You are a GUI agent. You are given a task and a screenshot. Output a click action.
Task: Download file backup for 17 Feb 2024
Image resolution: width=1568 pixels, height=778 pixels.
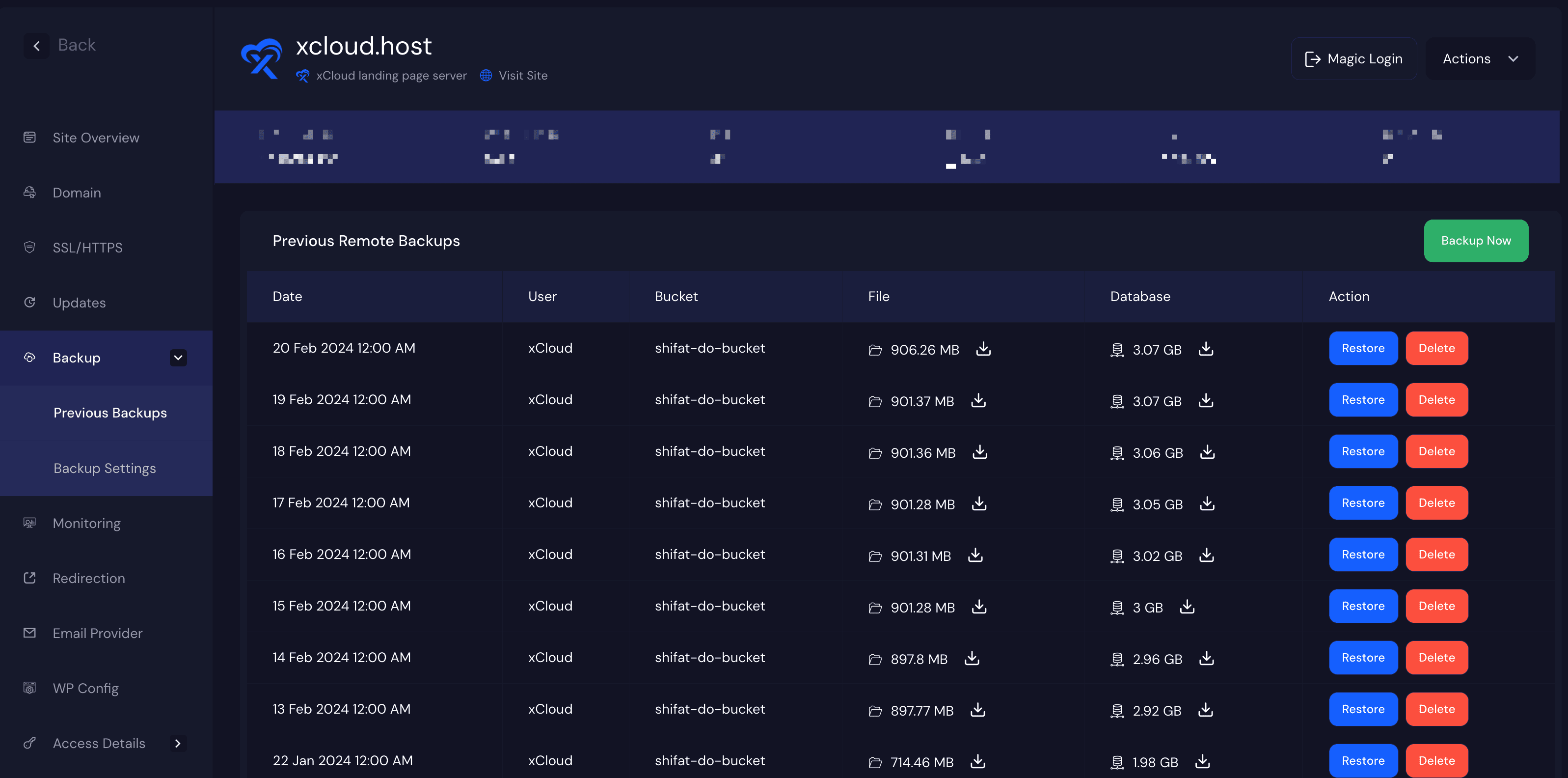coord(979,503)
